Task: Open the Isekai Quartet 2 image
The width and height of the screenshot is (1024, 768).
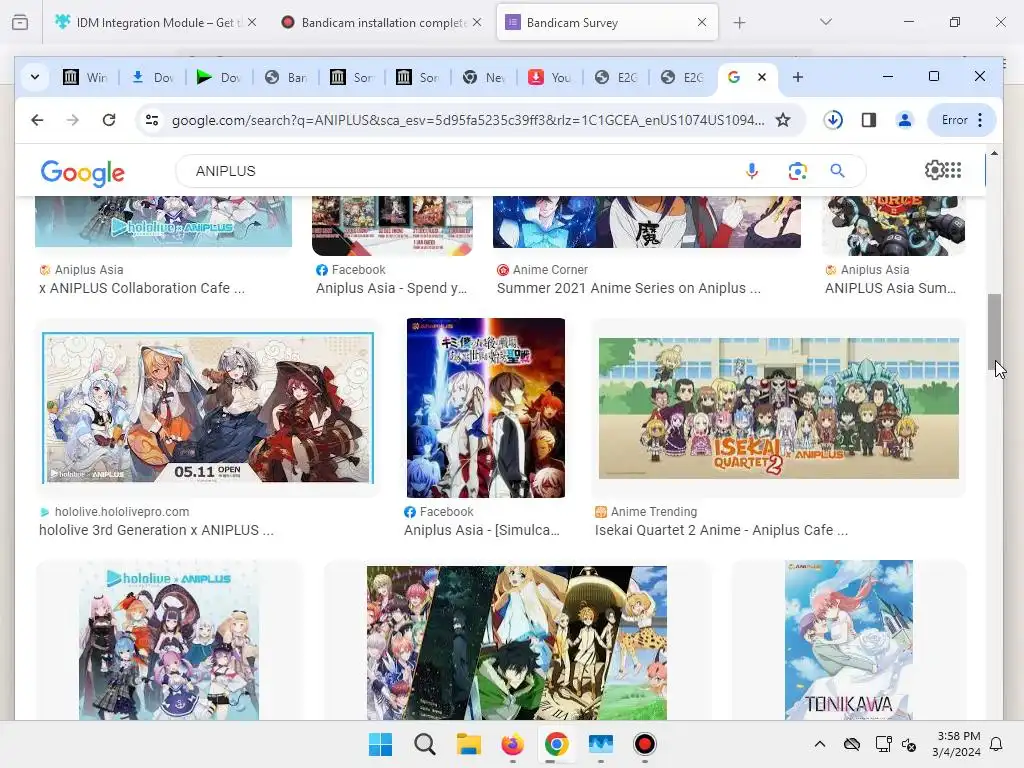Action: tap(778, 408)
